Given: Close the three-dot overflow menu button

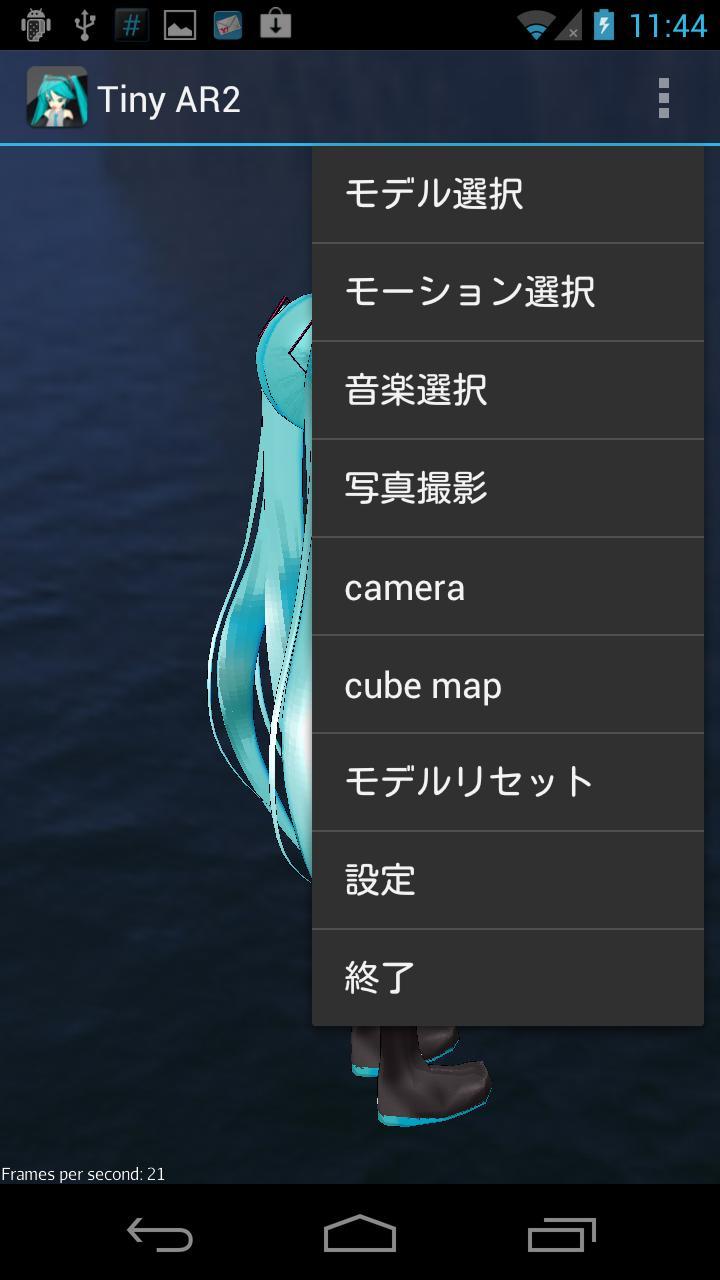Looking at the screenshot, I should (663, 98).
